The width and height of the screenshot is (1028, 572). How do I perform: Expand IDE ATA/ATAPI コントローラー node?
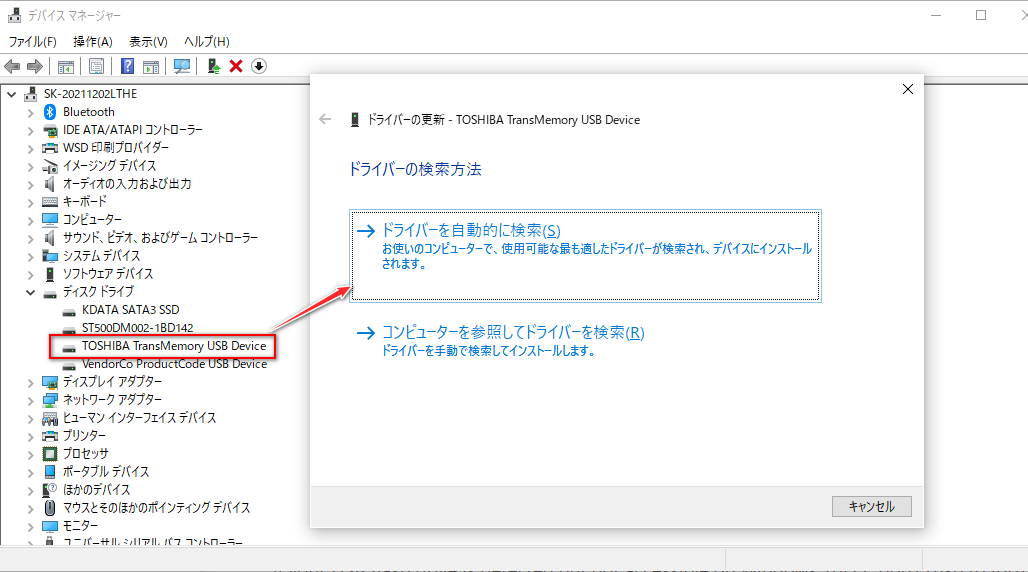[30, 131]
